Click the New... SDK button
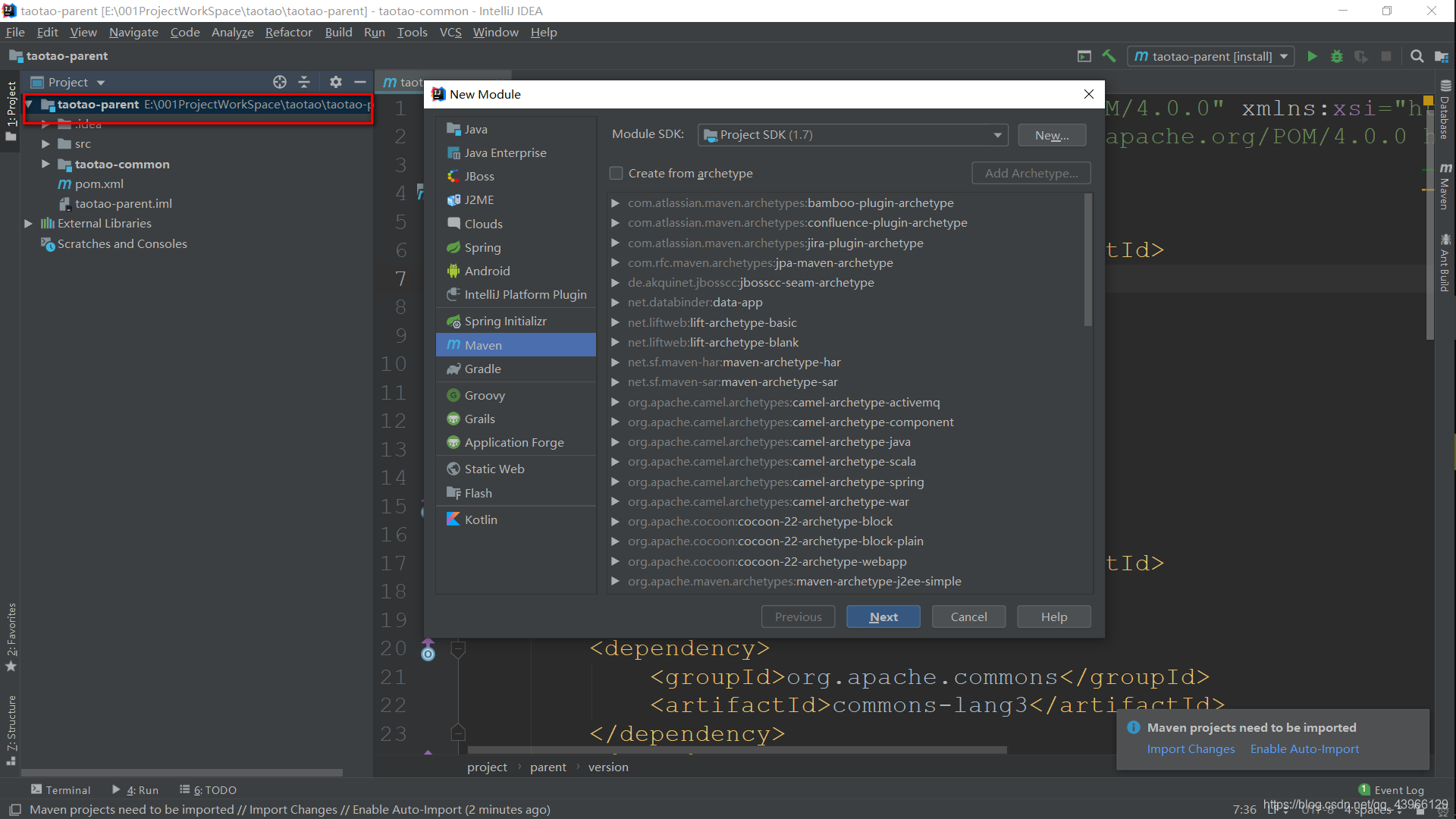Screen dimensions: 1456x819 point(1053,135)
